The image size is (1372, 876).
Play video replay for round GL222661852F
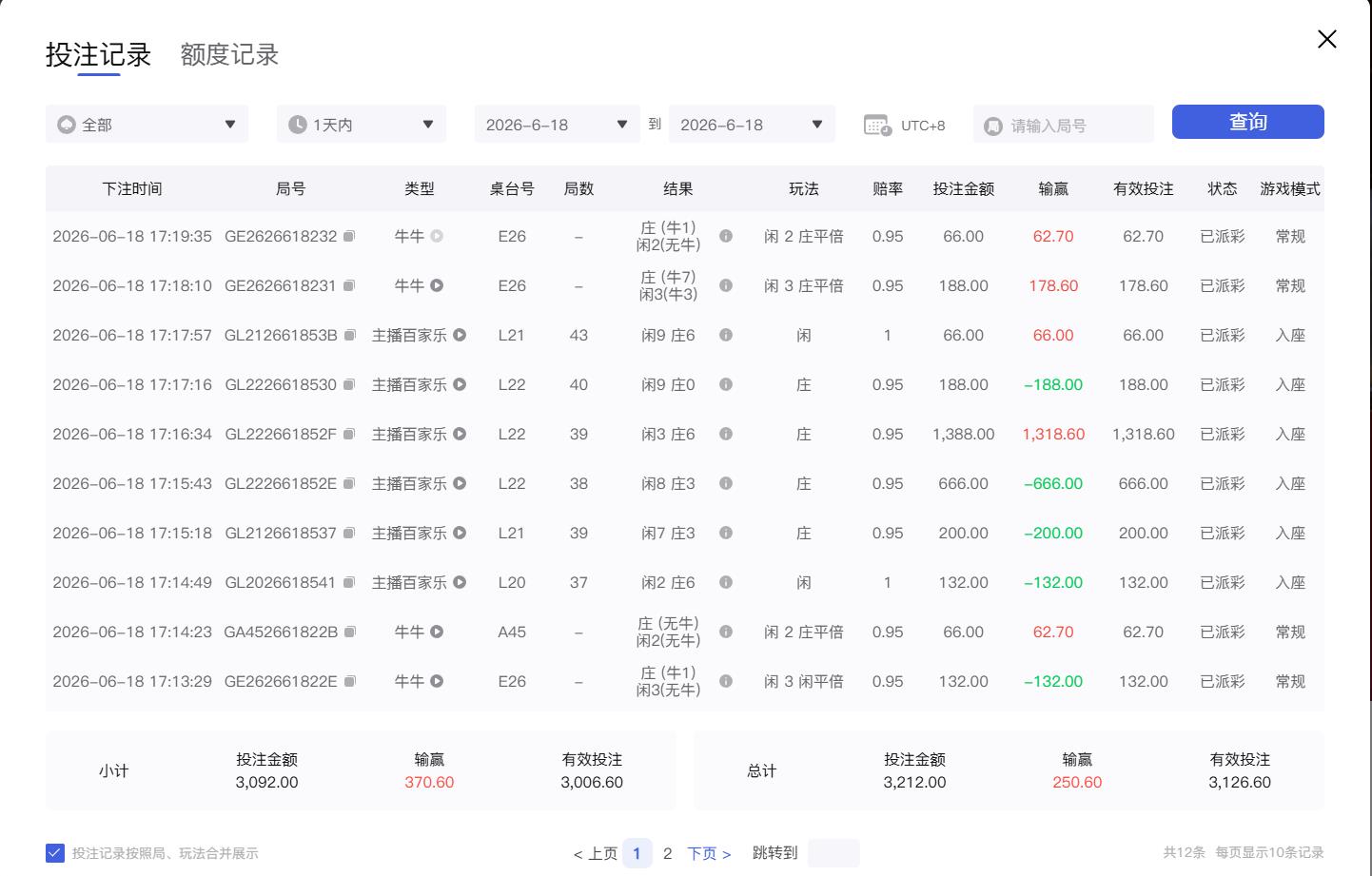(x=460, y=434)
